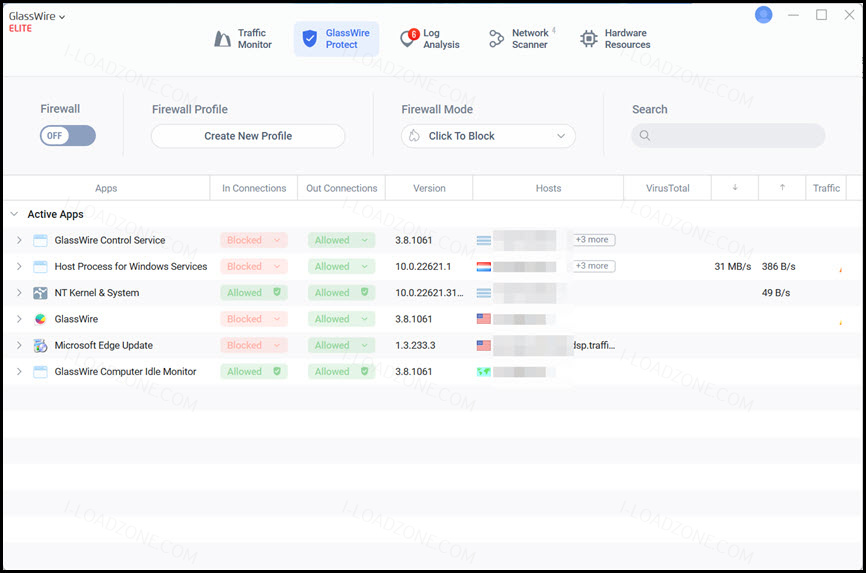
Task: Click Host Process for Windows Services icon
Action: tap(40, 266)
